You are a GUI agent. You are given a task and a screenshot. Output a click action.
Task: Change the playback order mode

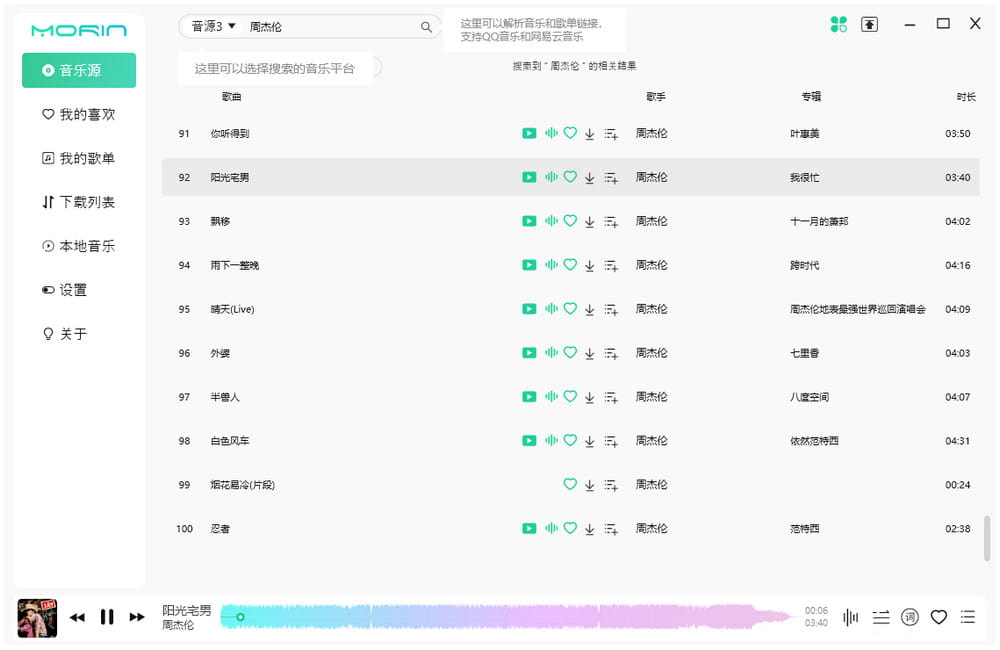pyautogui.click(x=880, y=617)
